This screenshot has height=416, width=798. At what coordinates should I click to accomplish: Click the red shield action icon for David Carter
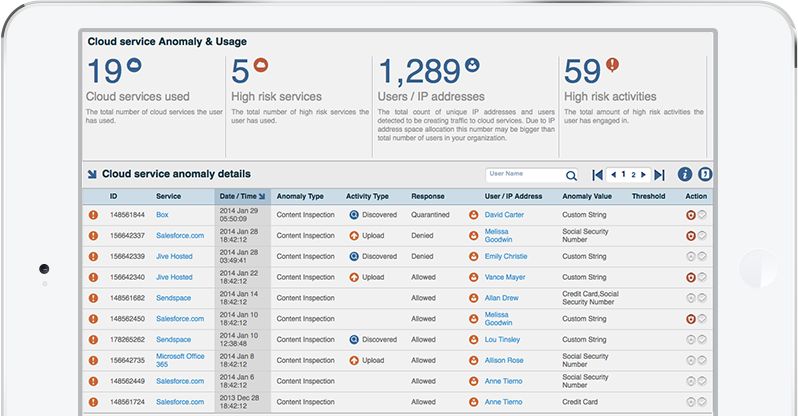click(691, 215)
